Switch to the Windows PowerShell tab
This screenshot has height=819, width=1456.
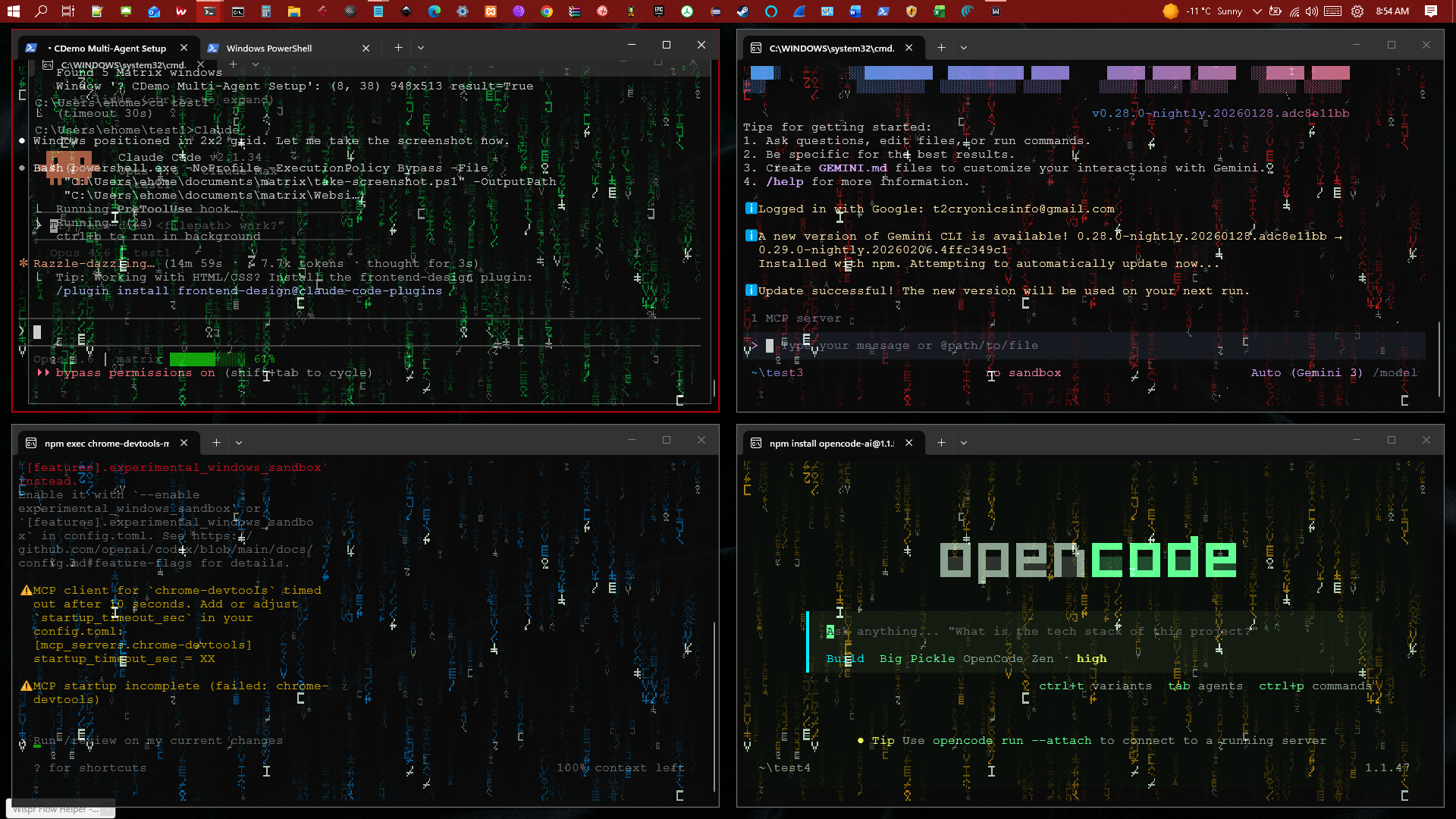[269, 48]
